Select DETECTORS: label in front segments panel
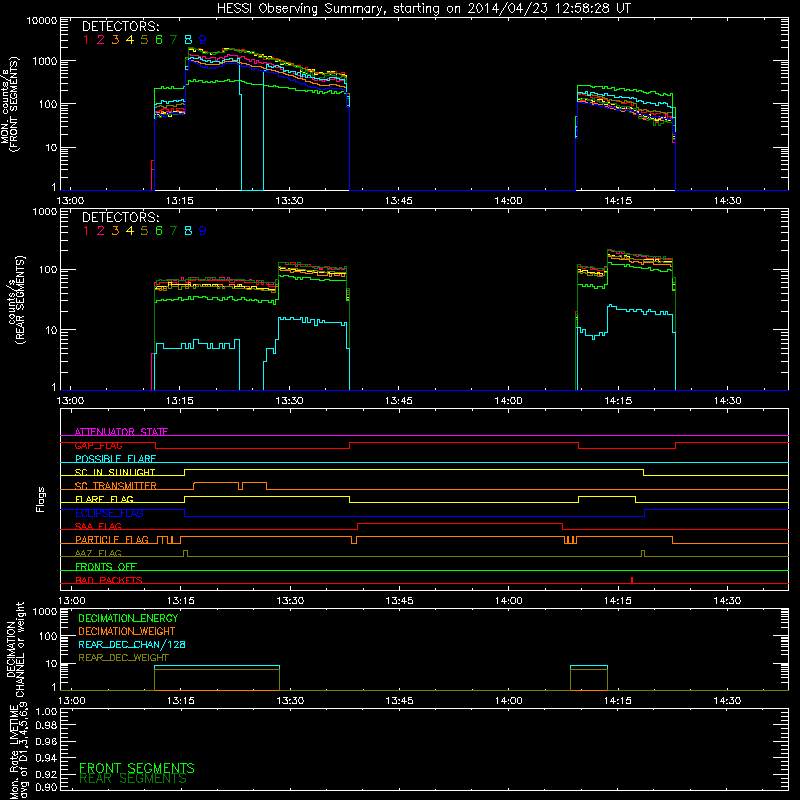This screenshot has height=800, width=800. point(120,26)
